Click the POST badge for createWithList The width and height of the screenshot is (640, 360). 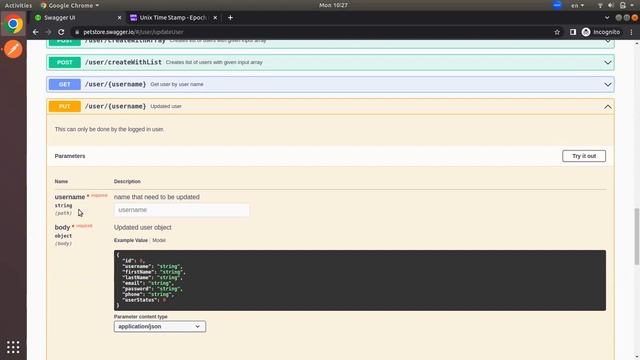[x=64, y=62]
